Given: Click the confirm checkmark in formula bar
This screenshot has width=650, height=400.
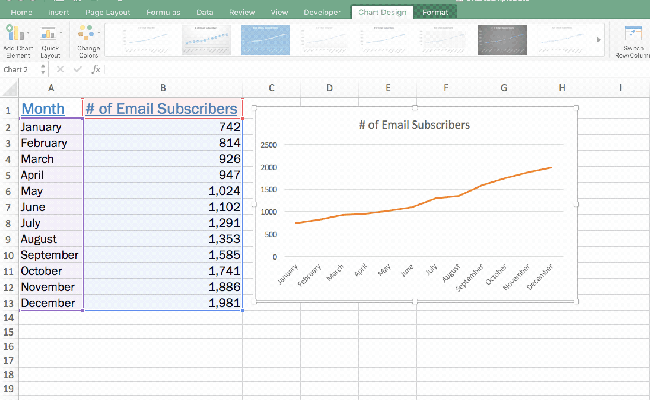Looking at the screenshot, I should point(78,69).
